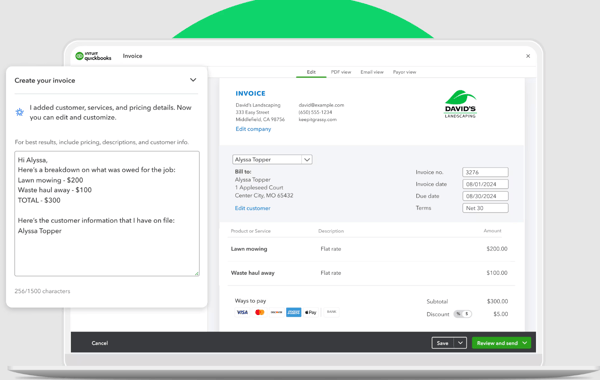This screenshot has width=600, height=380.
Task: Click the Mastercard payment icon
Action: [x=259, y=312]
